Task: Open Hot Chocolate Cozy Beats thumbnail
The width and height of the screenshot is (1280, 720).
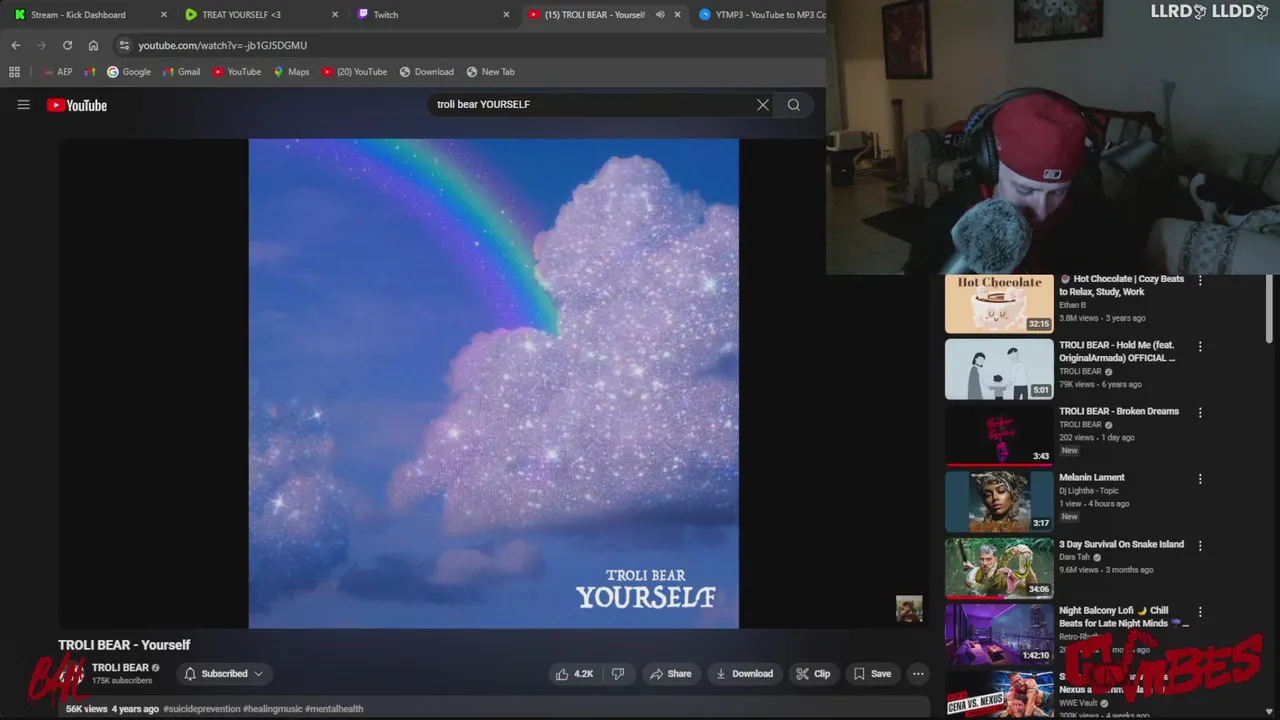Action: (x=999, y=303)
